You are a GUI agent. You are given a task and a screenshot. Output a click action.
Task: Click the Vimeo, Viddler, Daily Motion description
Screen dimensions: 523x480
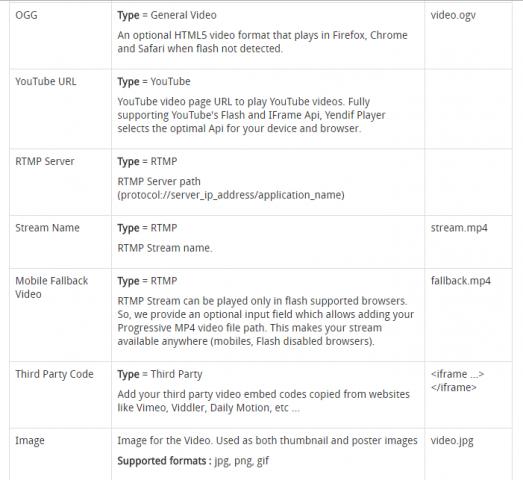click(x=264, y=401)
